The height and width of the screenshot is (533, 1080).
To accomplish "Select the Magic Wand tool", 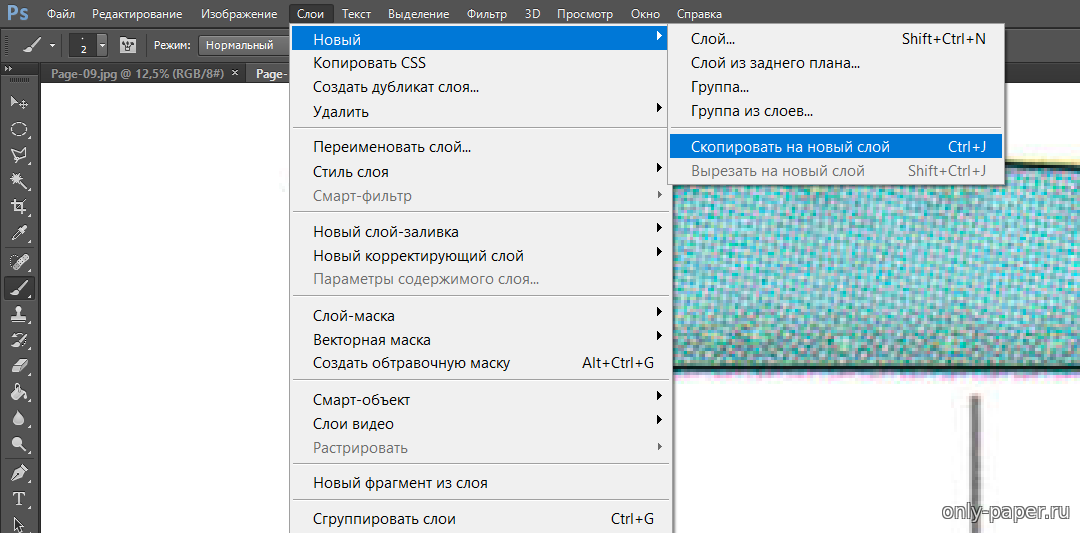I will (18, 181).
